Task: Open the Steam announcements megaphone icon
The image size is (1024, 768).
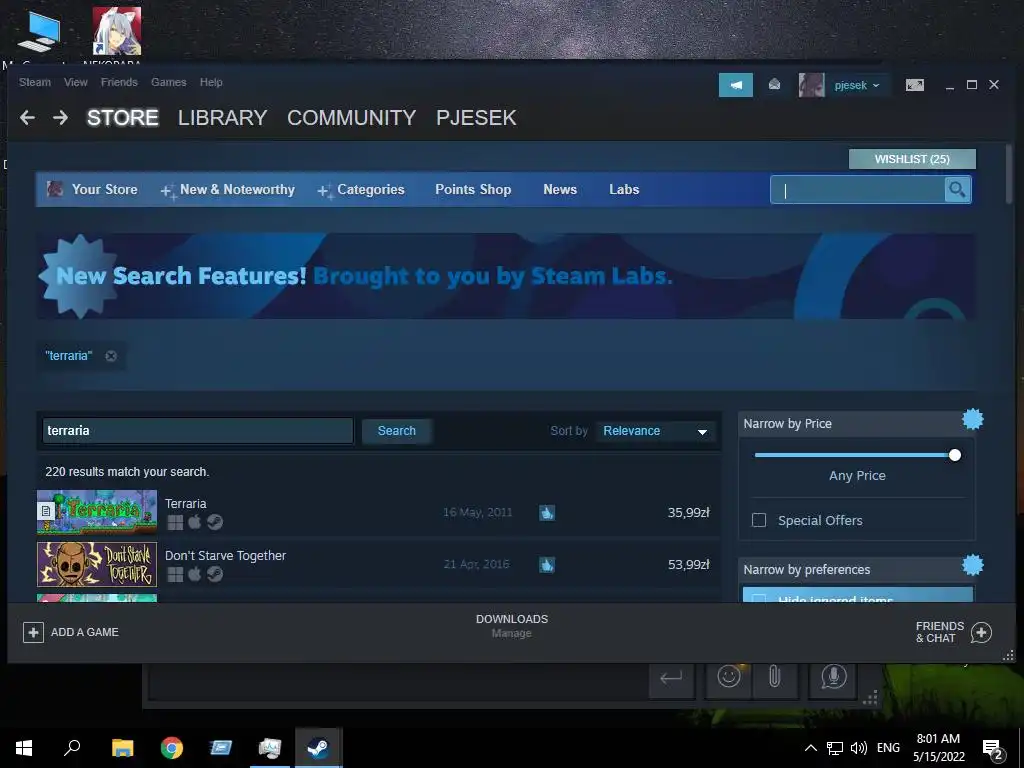Action: [x=736, y=85]
